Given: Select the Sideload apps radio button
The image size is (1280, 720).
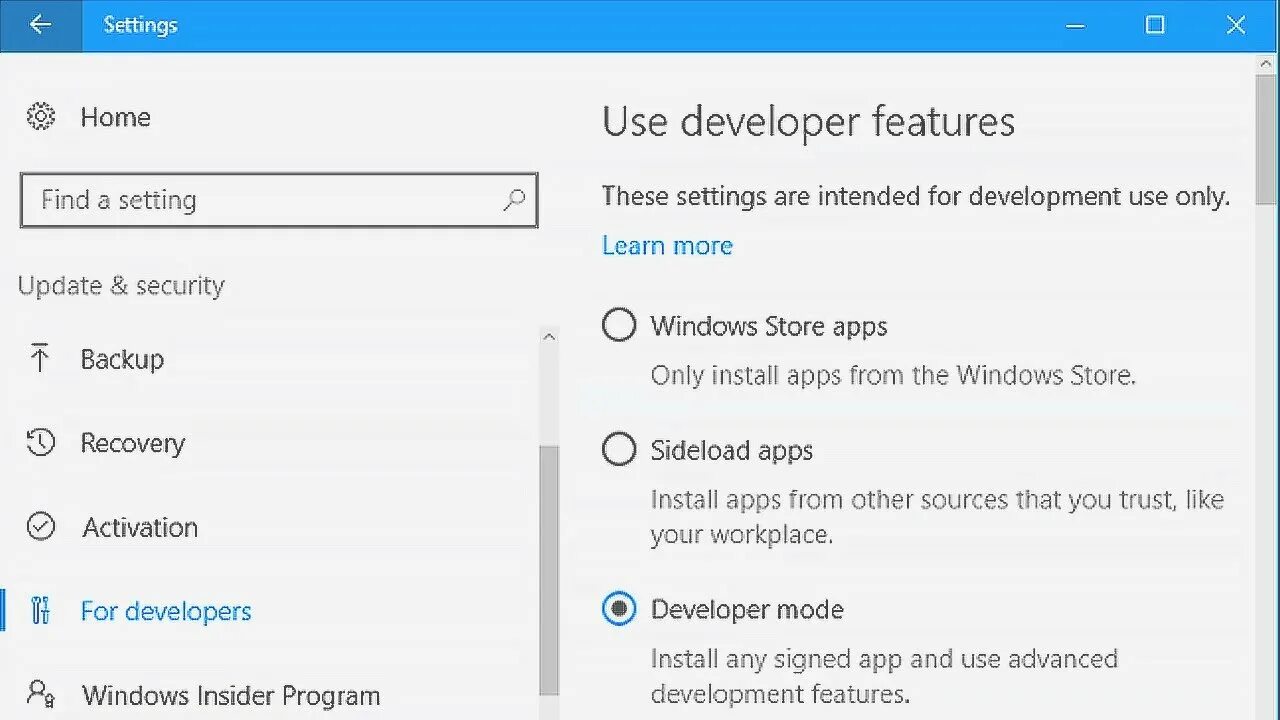Looking at the screenshot, I should pyautogui.click(x=619, y=450).
